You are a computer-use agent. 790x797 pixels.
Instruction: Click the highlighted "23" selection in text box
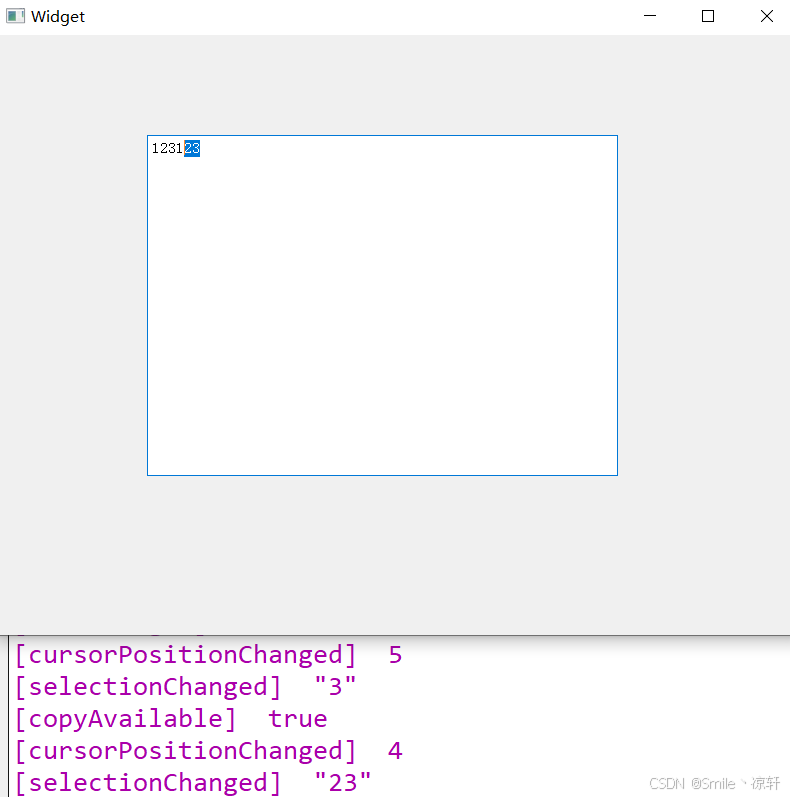[192, 148]
